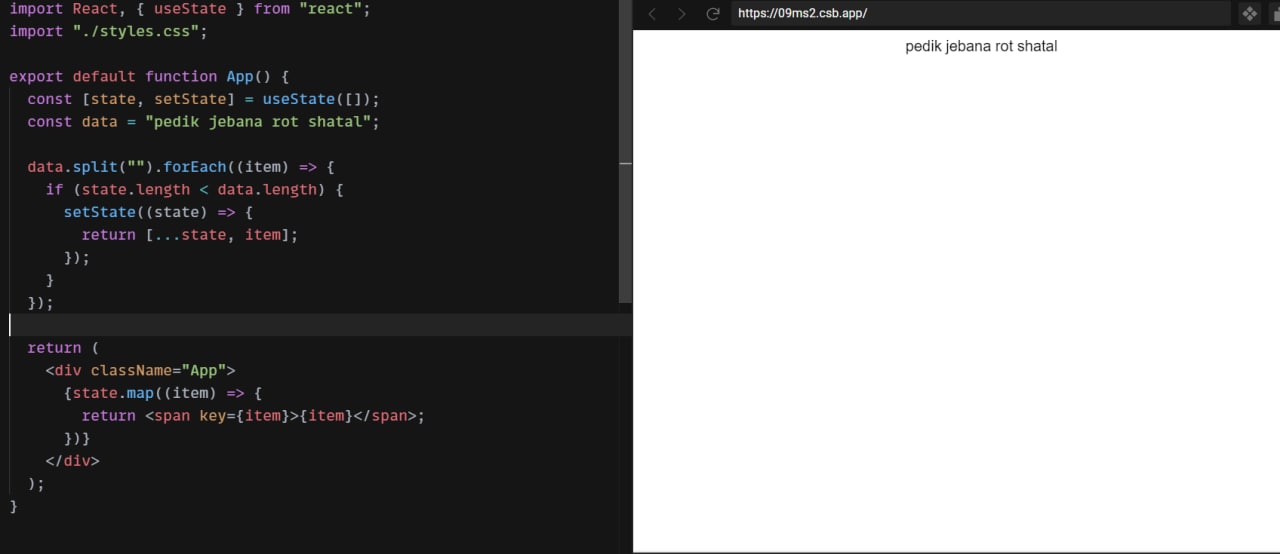Click the closing '</div>' tag line

point(72,461)
